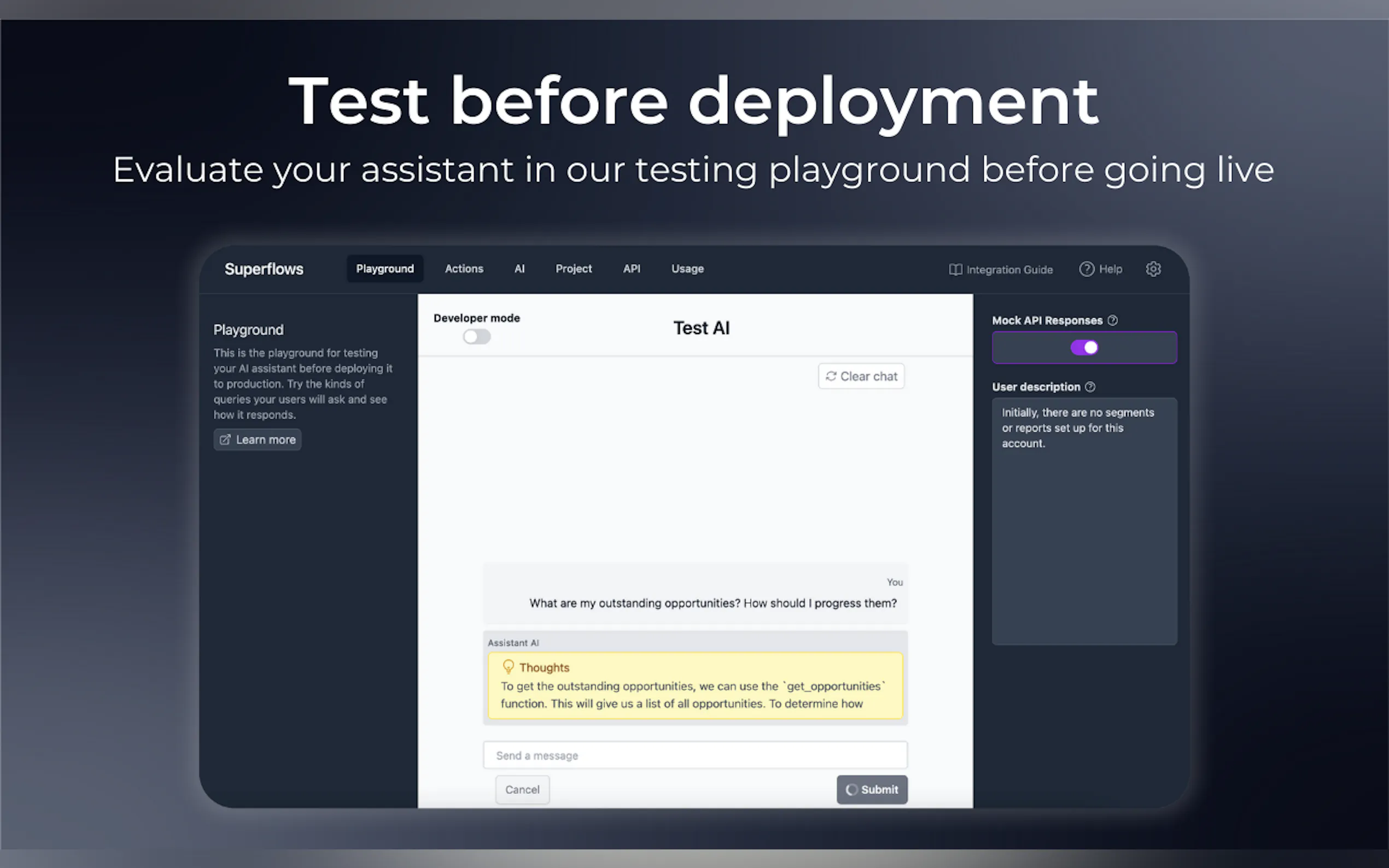View the Usage tab
Image resolution: width=1389 pixels, height=868 pixels.
coord(687,269)
